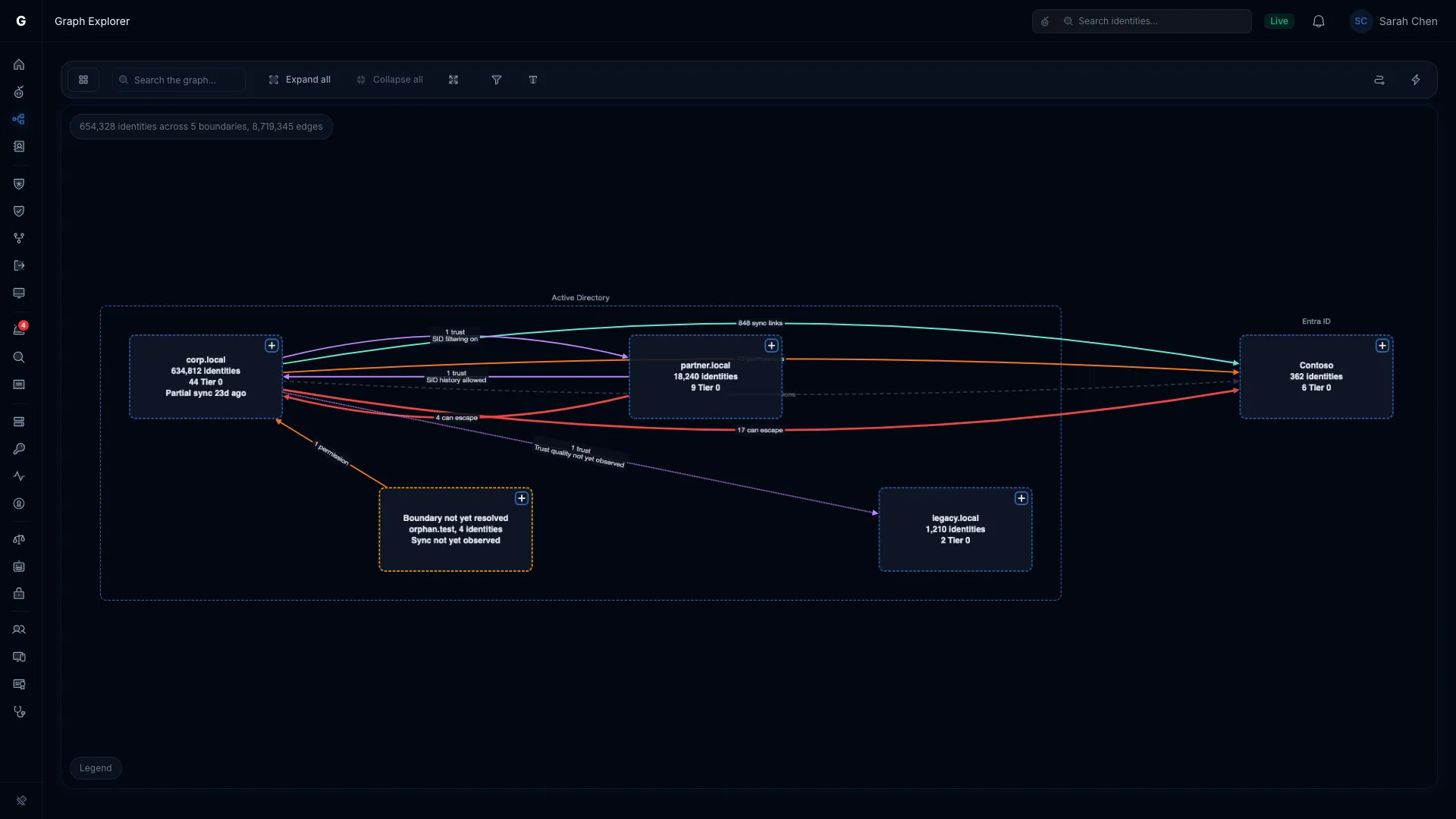
Task: Expand the legacy.local node
Action: tap(1021, 498)
